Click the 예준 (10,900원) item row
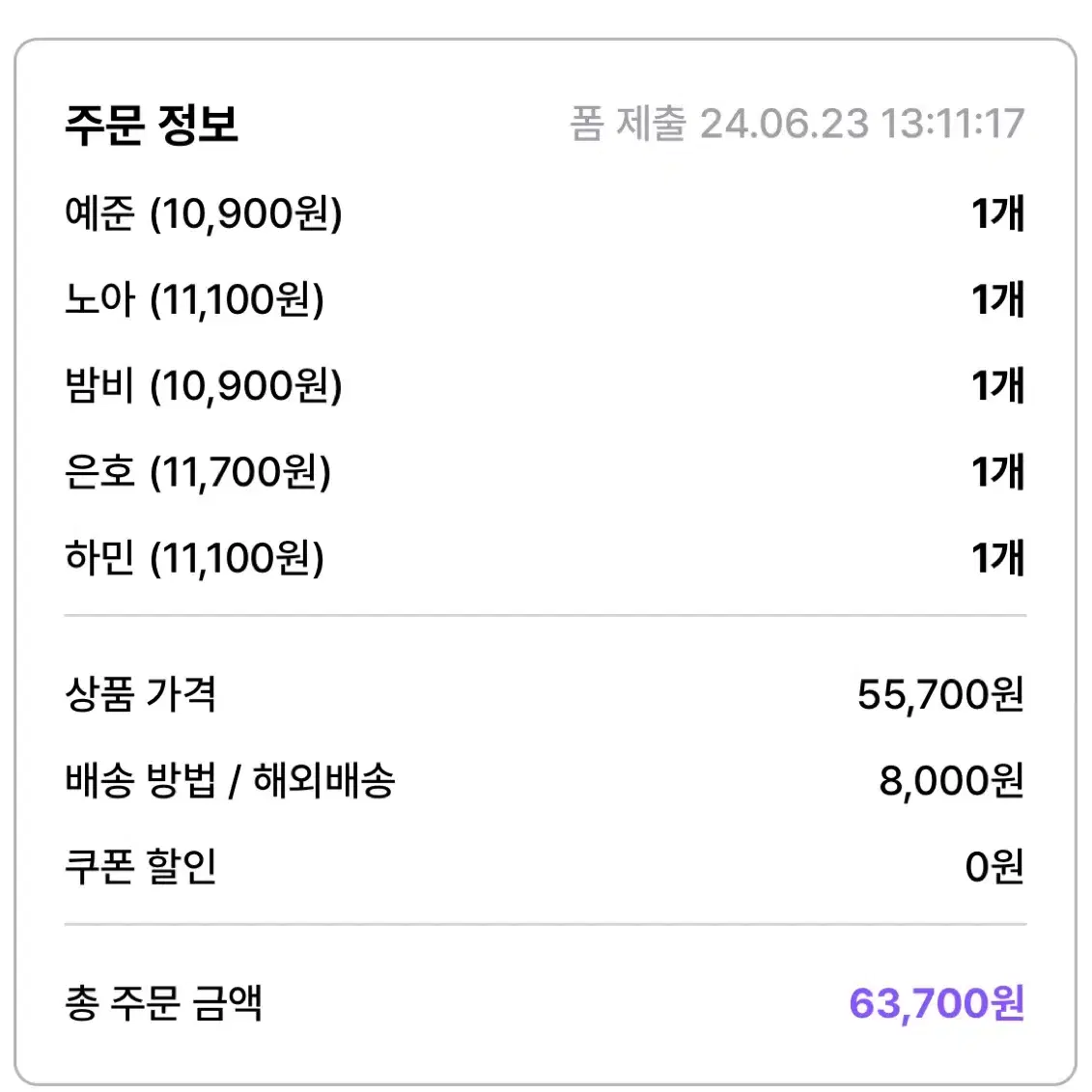The height and width of the screenshot is (1092, 1092). pyautogui.click(x=545, y=213)
